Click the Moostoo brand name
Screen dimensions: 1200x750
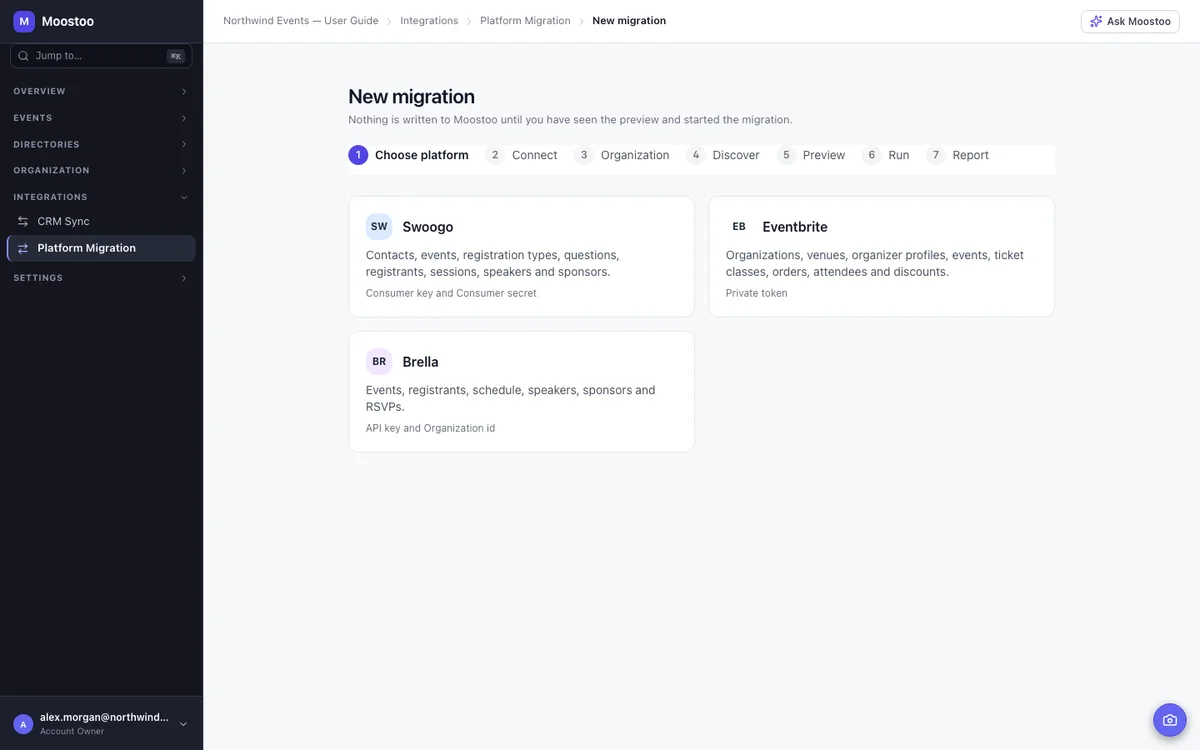[69, 21]
